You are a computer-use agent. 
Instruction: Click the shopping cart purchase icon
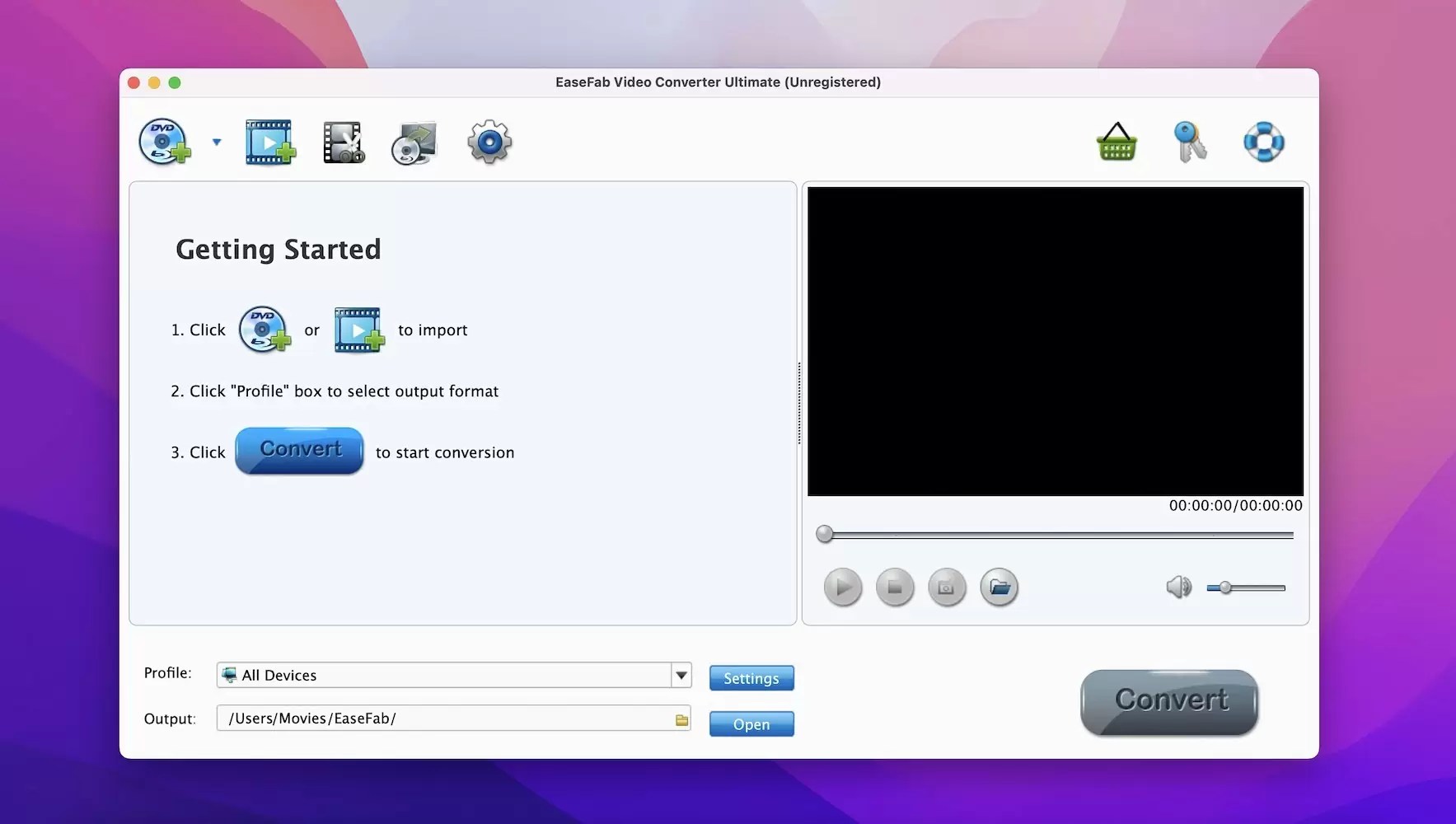1117,142
